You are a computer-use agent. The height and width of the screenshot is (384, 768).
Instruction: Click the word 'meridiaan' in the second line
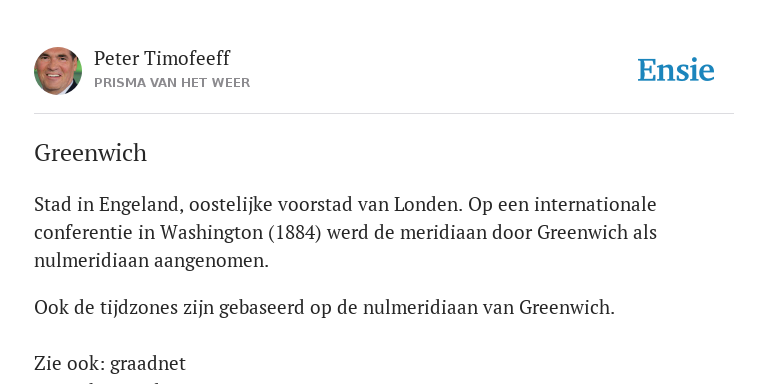click(x=443, y=233)
